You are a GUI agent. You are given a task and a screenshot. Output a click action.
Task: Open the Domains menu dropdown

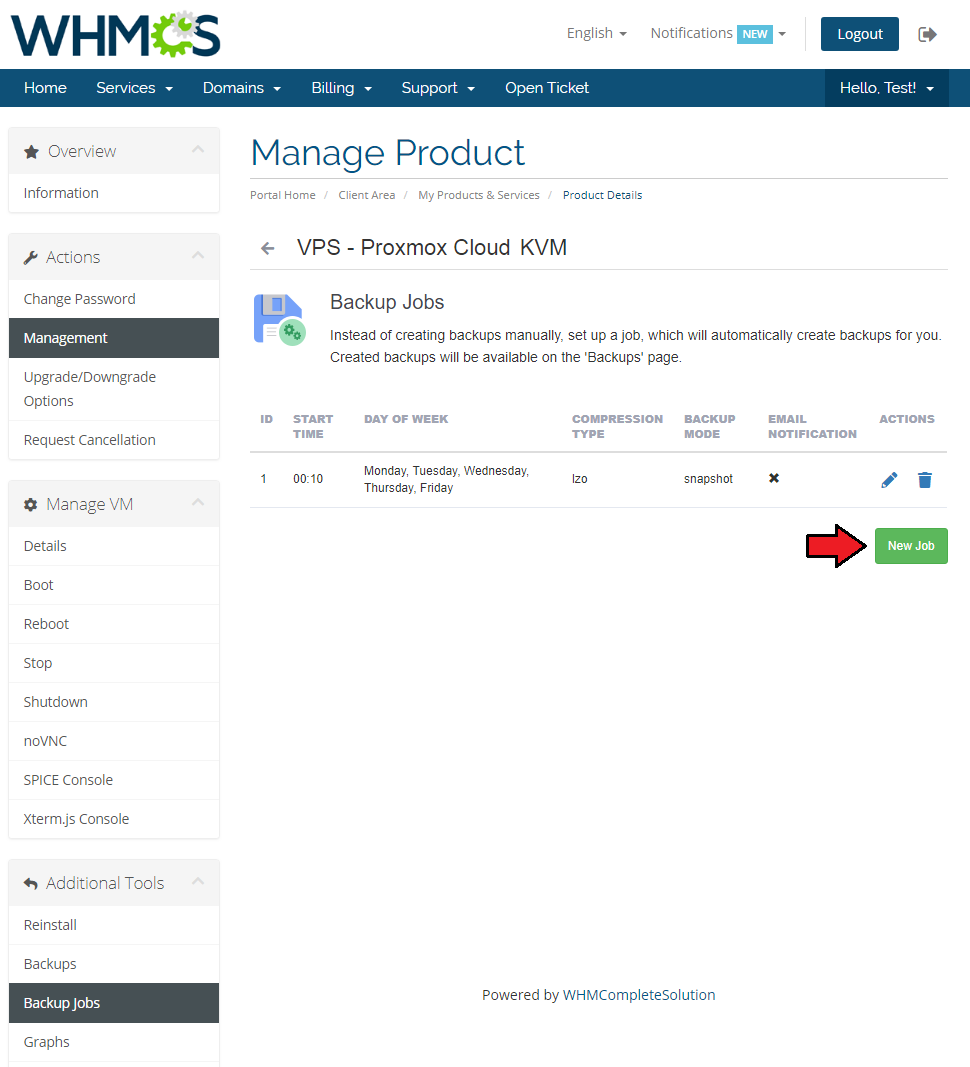(242, 88)
